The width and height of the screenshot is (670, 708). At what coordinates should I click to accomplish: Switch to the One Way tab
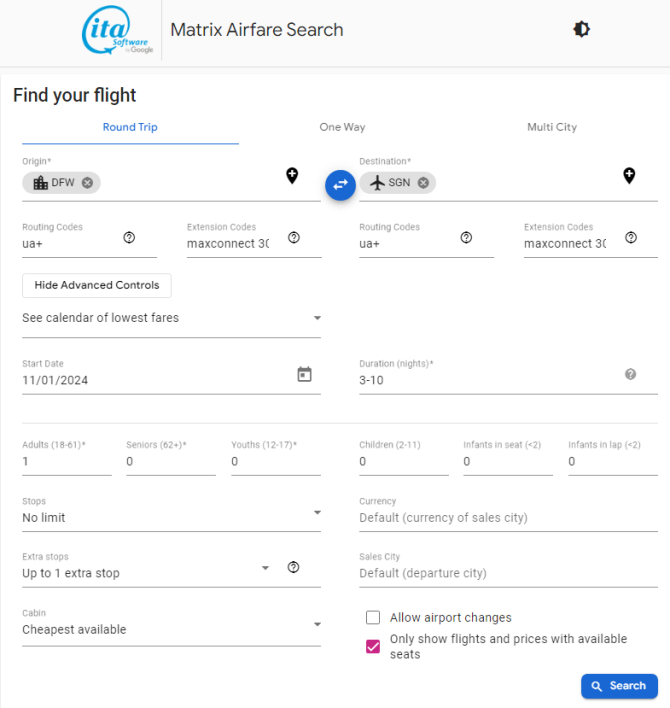pos(342,127)
